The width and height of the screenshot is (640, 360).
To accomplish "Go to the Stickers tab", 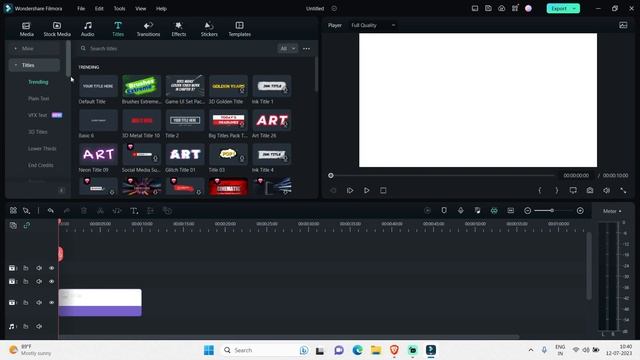I will (209, 29).
